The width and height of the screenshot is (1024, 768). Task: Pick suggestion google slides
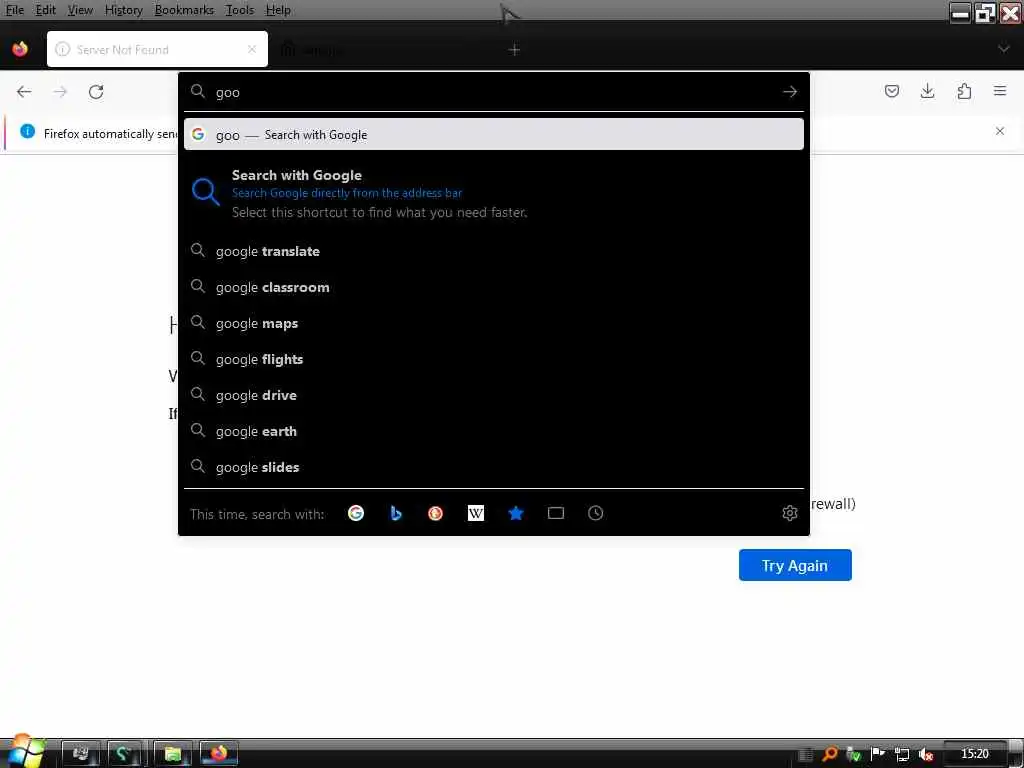(x=494, y=467)
